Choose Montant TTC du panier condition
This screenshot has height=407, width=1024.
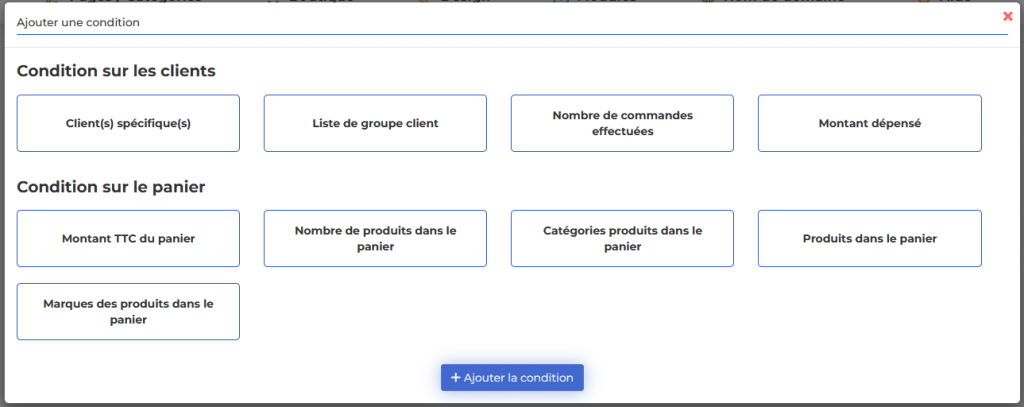point(128,238)
